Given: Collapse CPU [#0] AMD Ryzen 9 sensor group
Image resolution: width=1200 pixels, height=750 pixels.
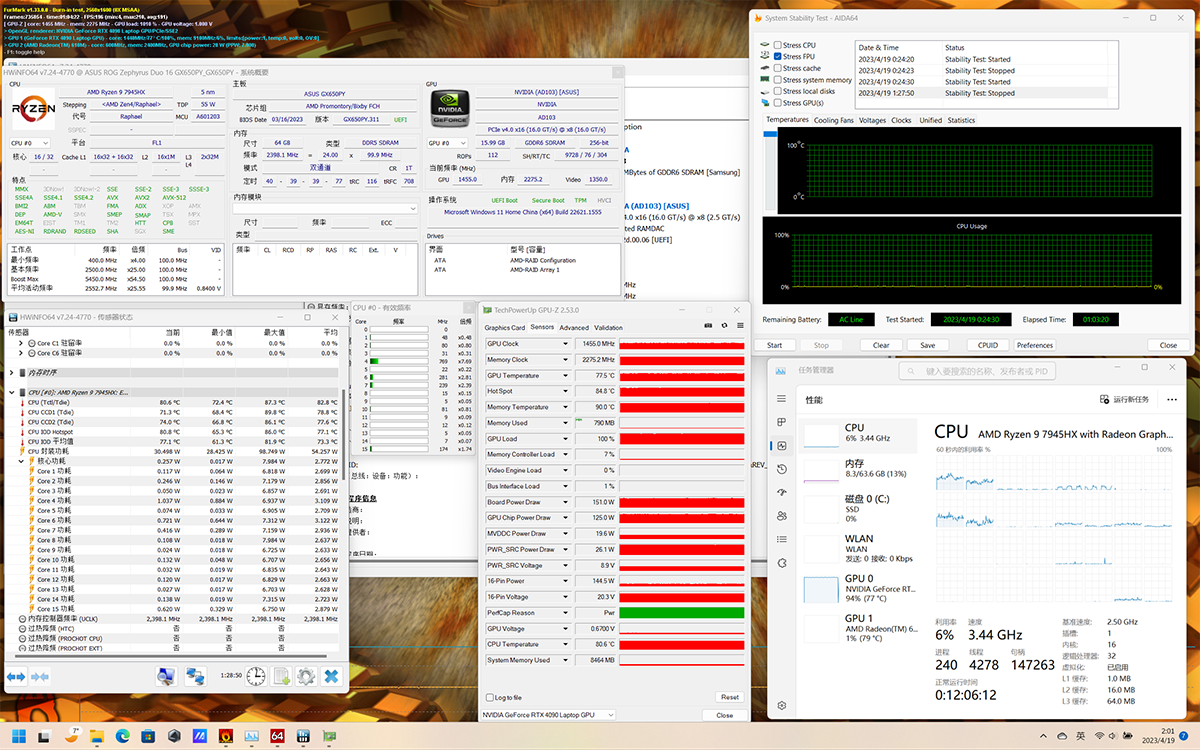Looking at the screenshot, I should click(x=14, y=392).
